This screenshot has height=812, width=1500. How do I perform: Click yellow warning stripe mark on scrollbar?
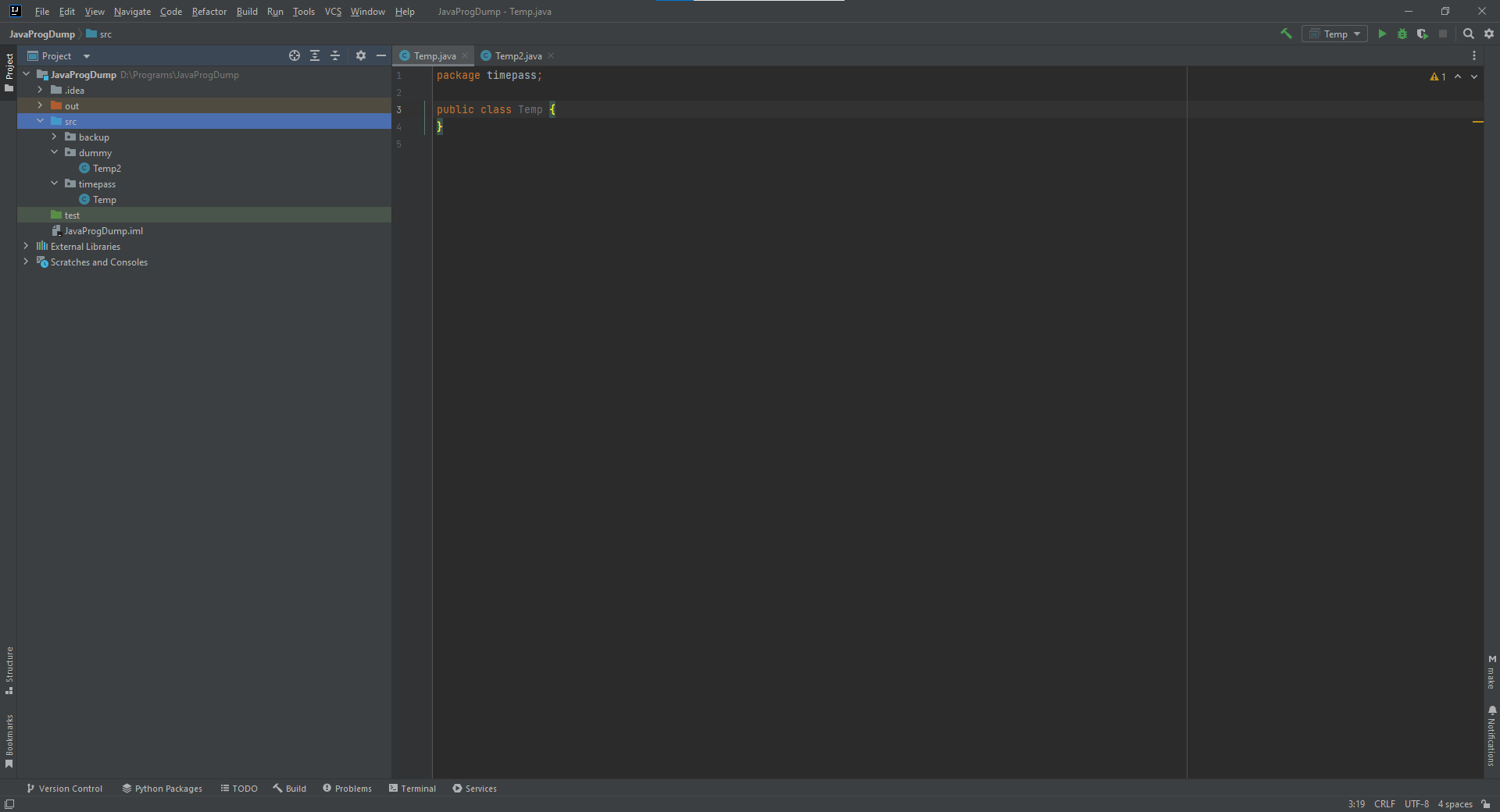(1477, 122)
